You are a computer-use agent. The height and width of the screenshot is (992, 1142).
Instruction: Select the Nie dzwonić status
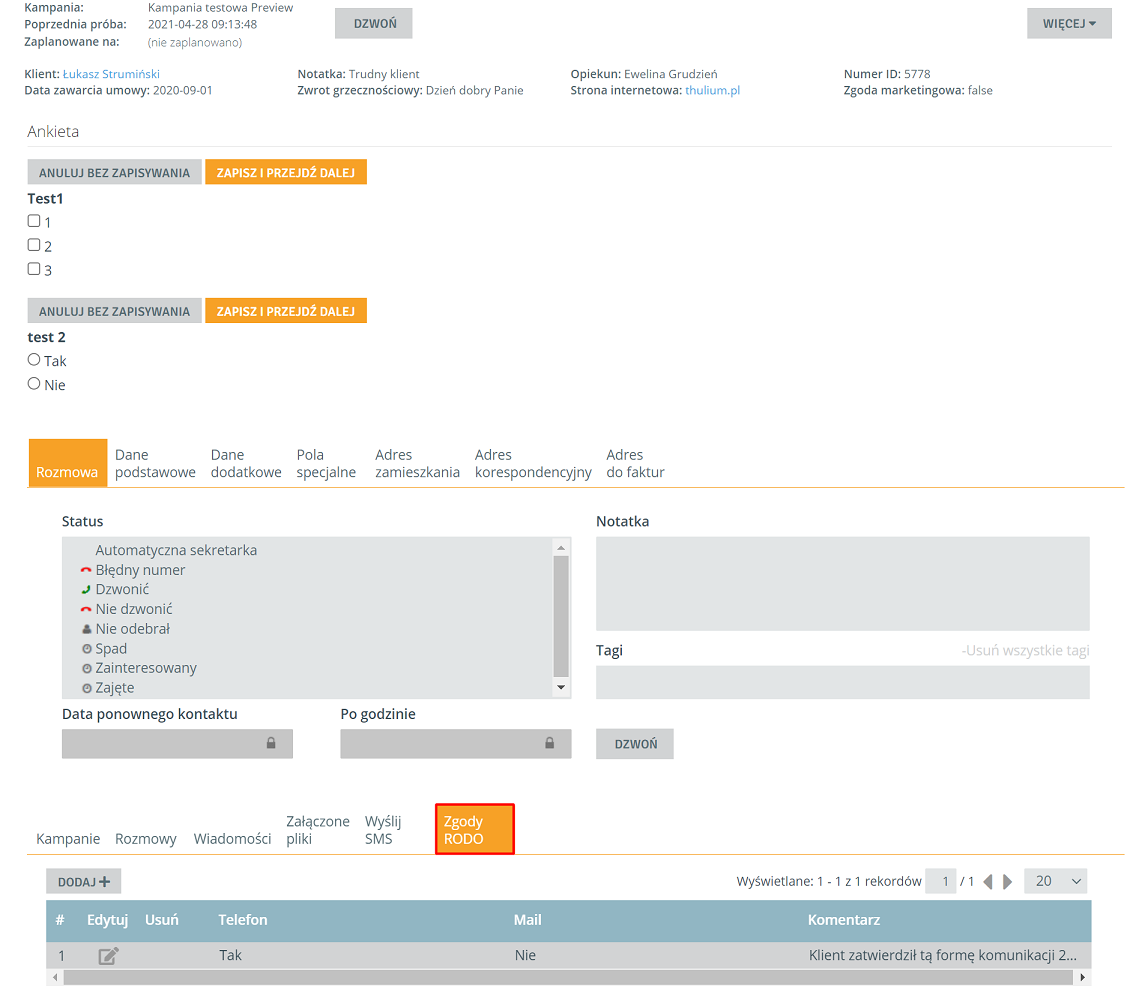[134, 609]
